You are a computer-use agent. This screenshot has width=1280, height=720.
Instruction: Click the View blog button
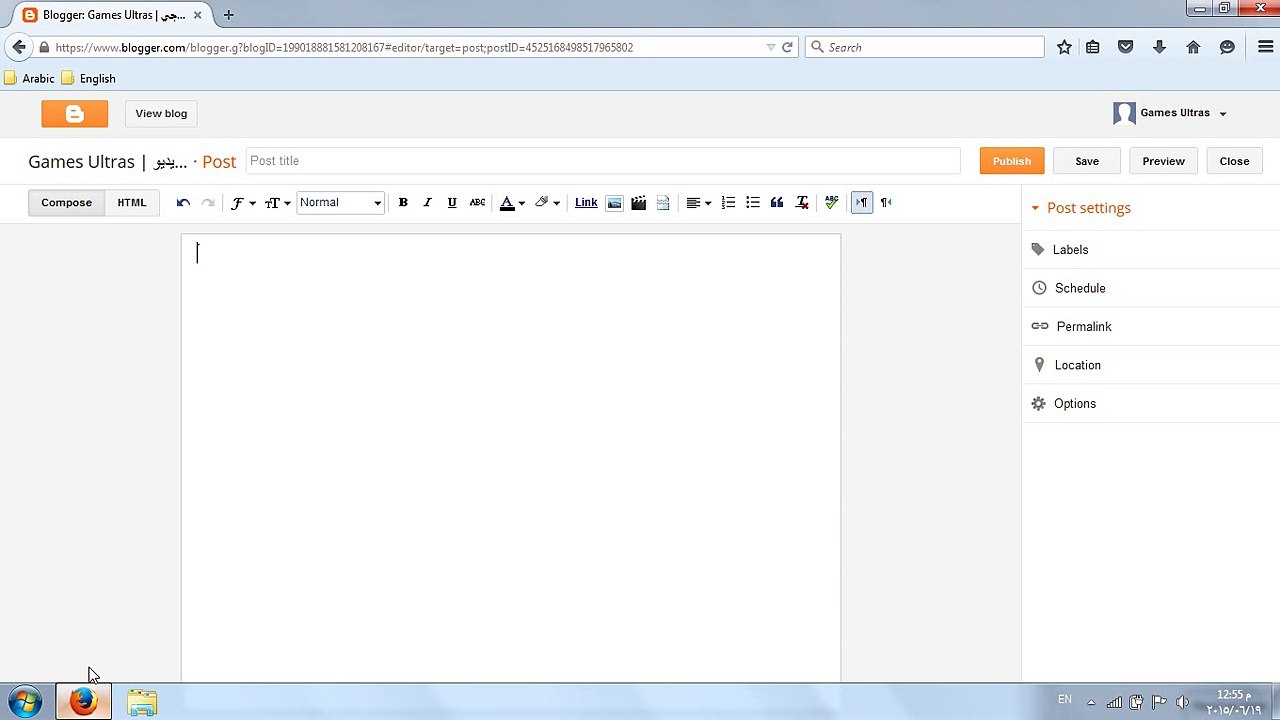click(161, 113)
